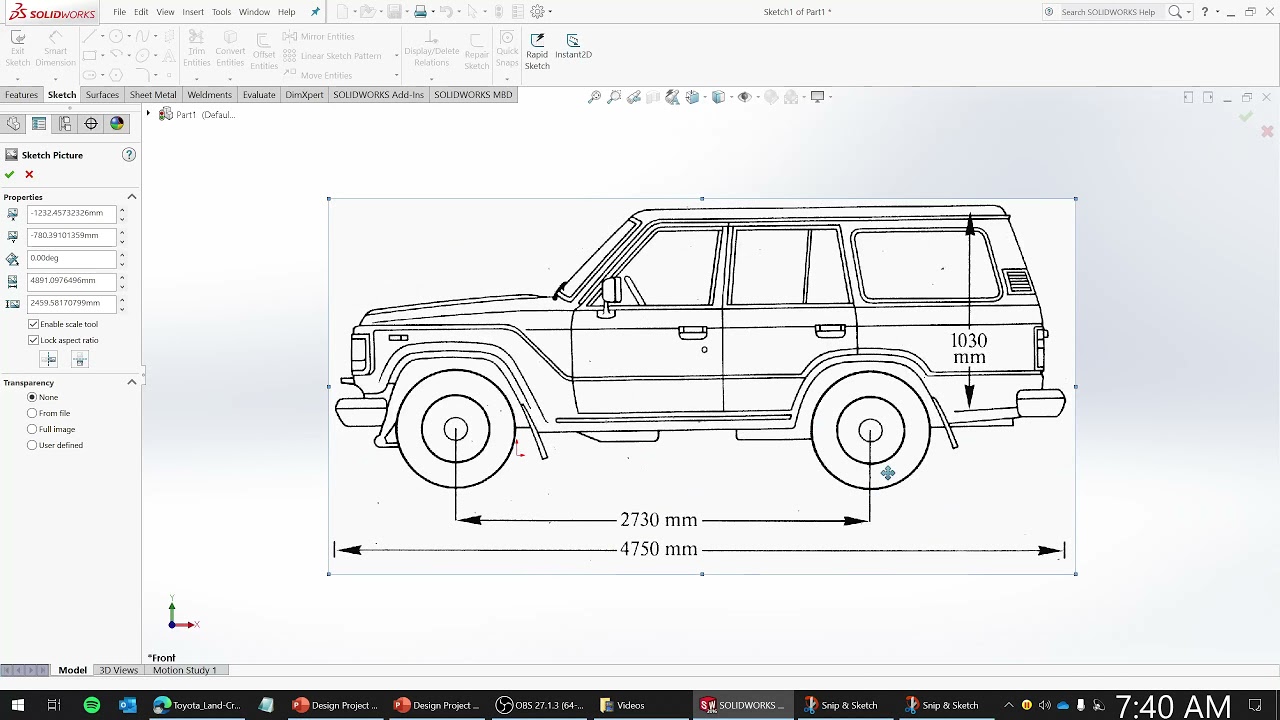Image resolution: width=1280 pixels, height=720 pixels.
Task: Open Hide/Show Items eye icon
Action: click(x=743, y=97)
